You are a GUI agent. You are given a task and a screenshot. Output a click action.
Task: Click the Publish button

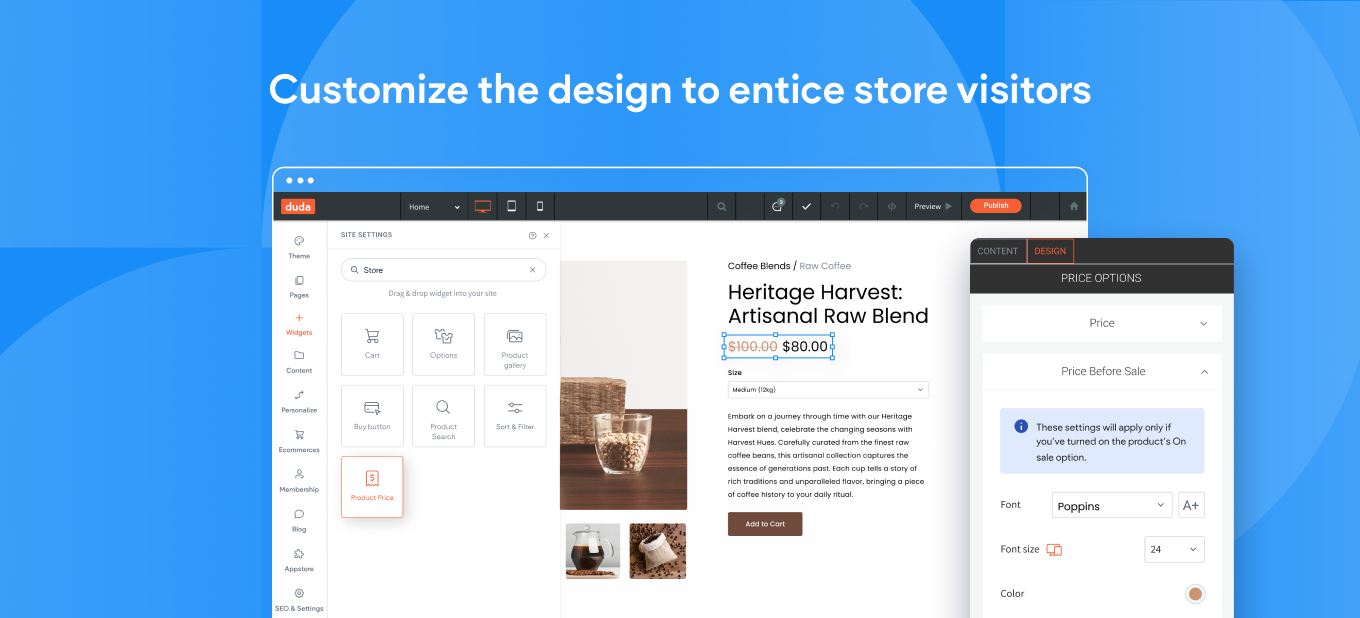(x=996, y=206)
